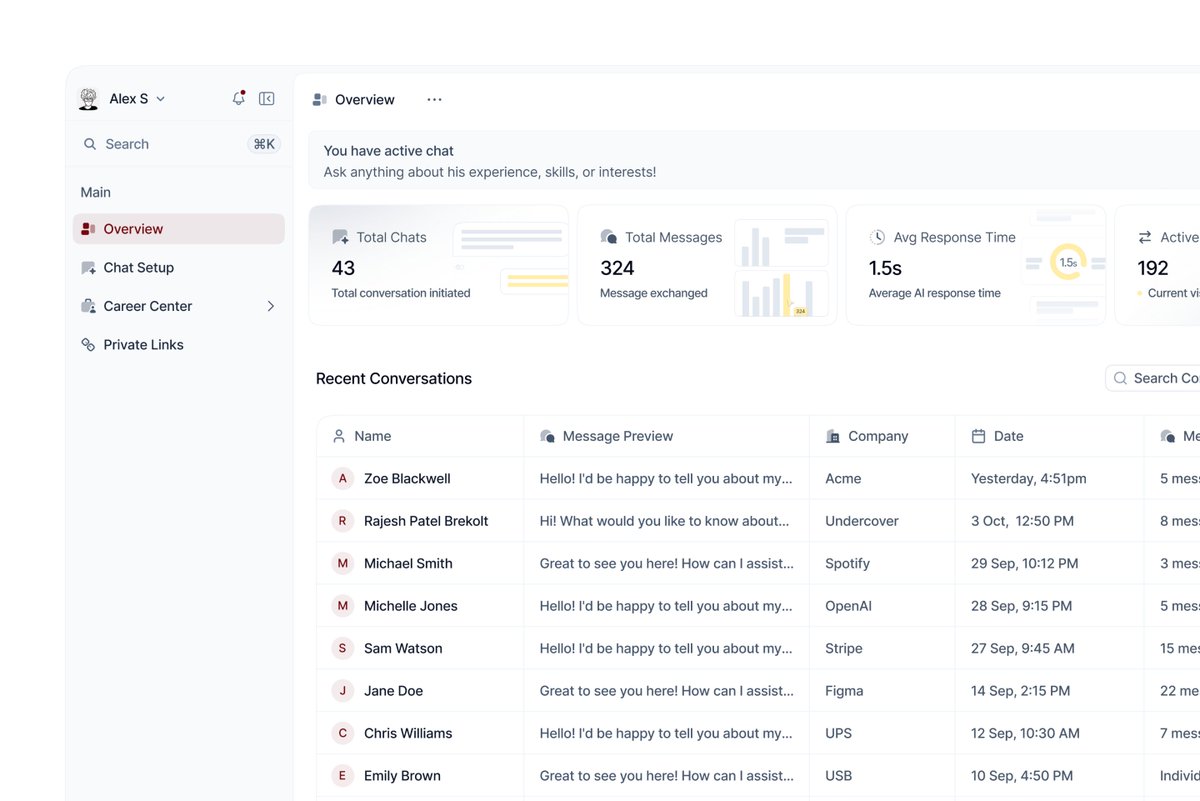Select the Jane Doe name cell
This screenshot has height=801, width=1200.
pyautogui.click(x=420, y=691)
